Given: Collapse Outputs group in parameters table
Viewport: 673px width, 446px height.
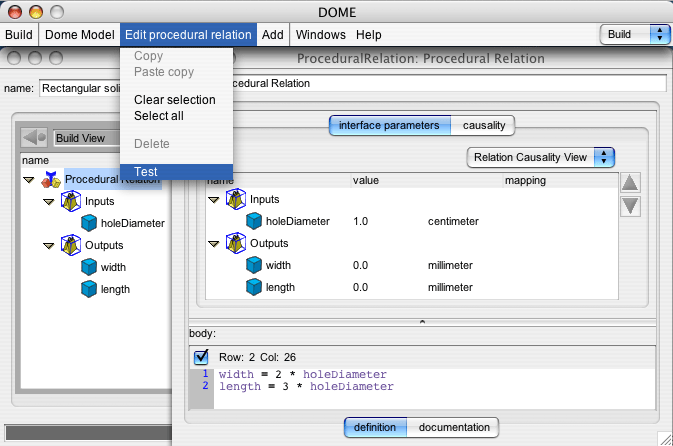Looking at the screenshot, I should tap(213, 243).
